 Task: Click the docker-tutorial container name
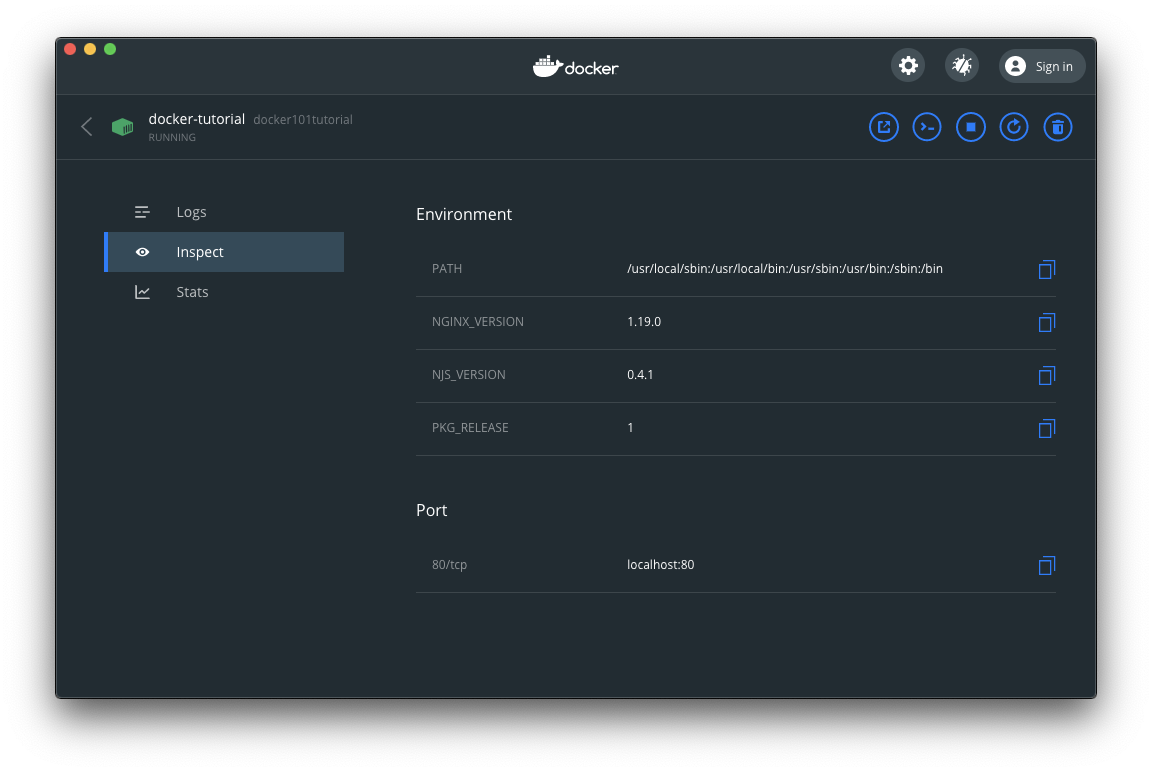tap(196, 119)
